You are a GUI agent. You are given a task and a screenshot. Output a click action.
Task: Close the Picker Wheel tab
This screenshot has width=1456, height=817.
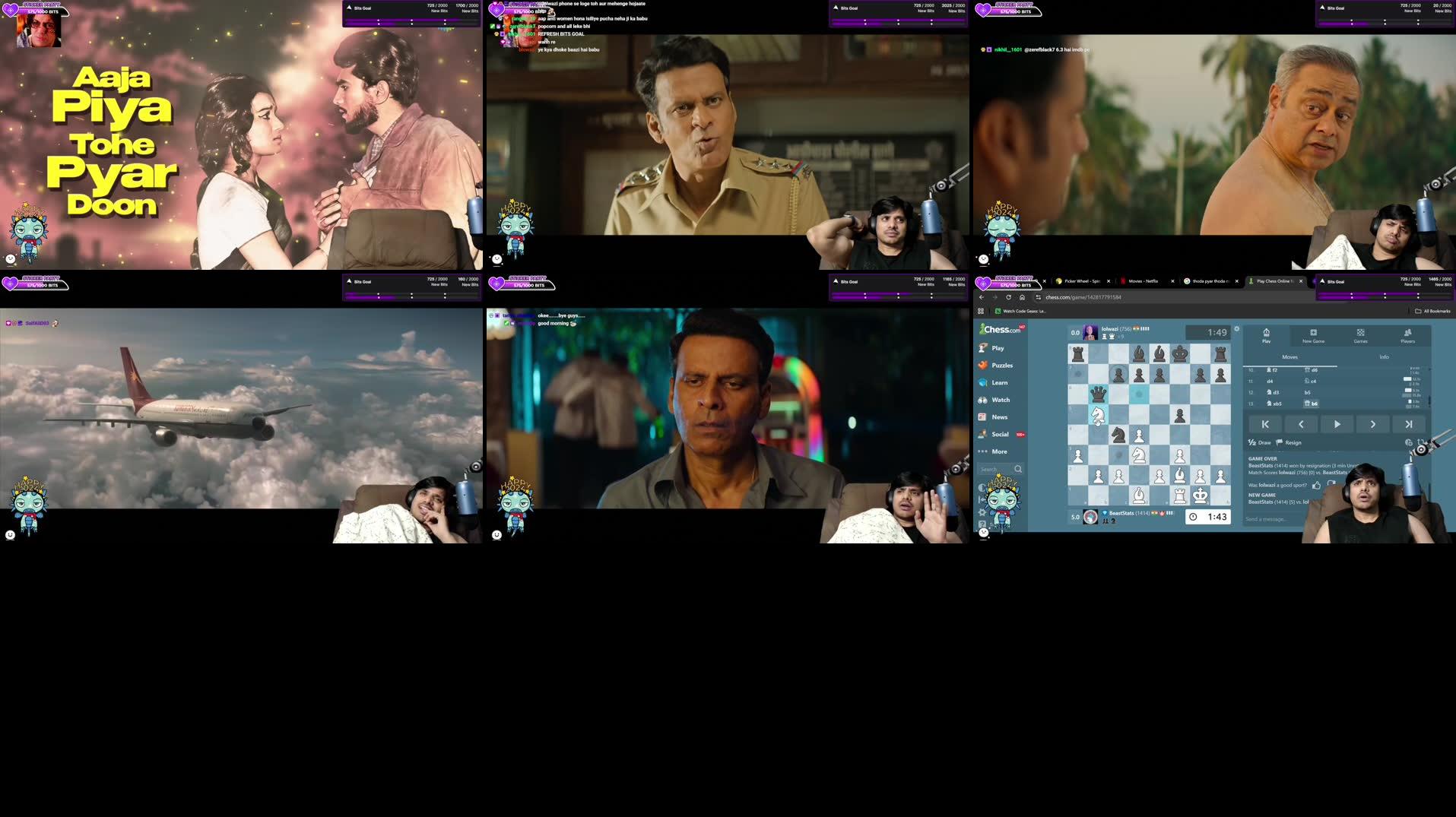1108,281
